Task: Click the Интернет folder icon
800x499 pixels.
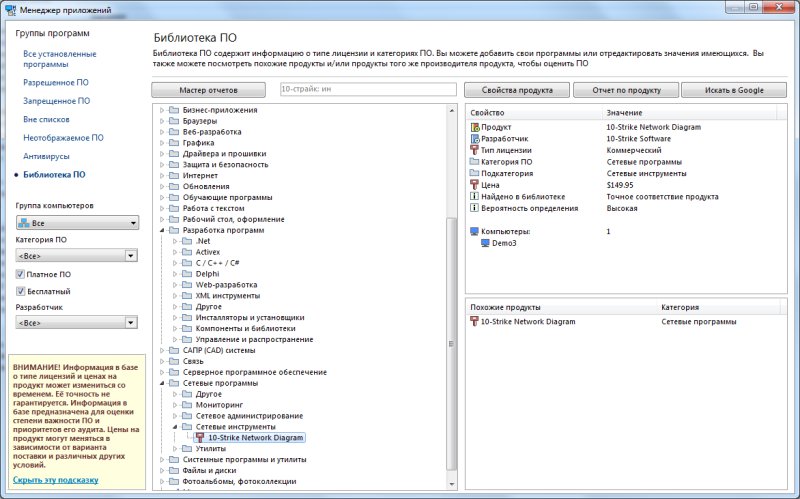Action: [174, 176]
